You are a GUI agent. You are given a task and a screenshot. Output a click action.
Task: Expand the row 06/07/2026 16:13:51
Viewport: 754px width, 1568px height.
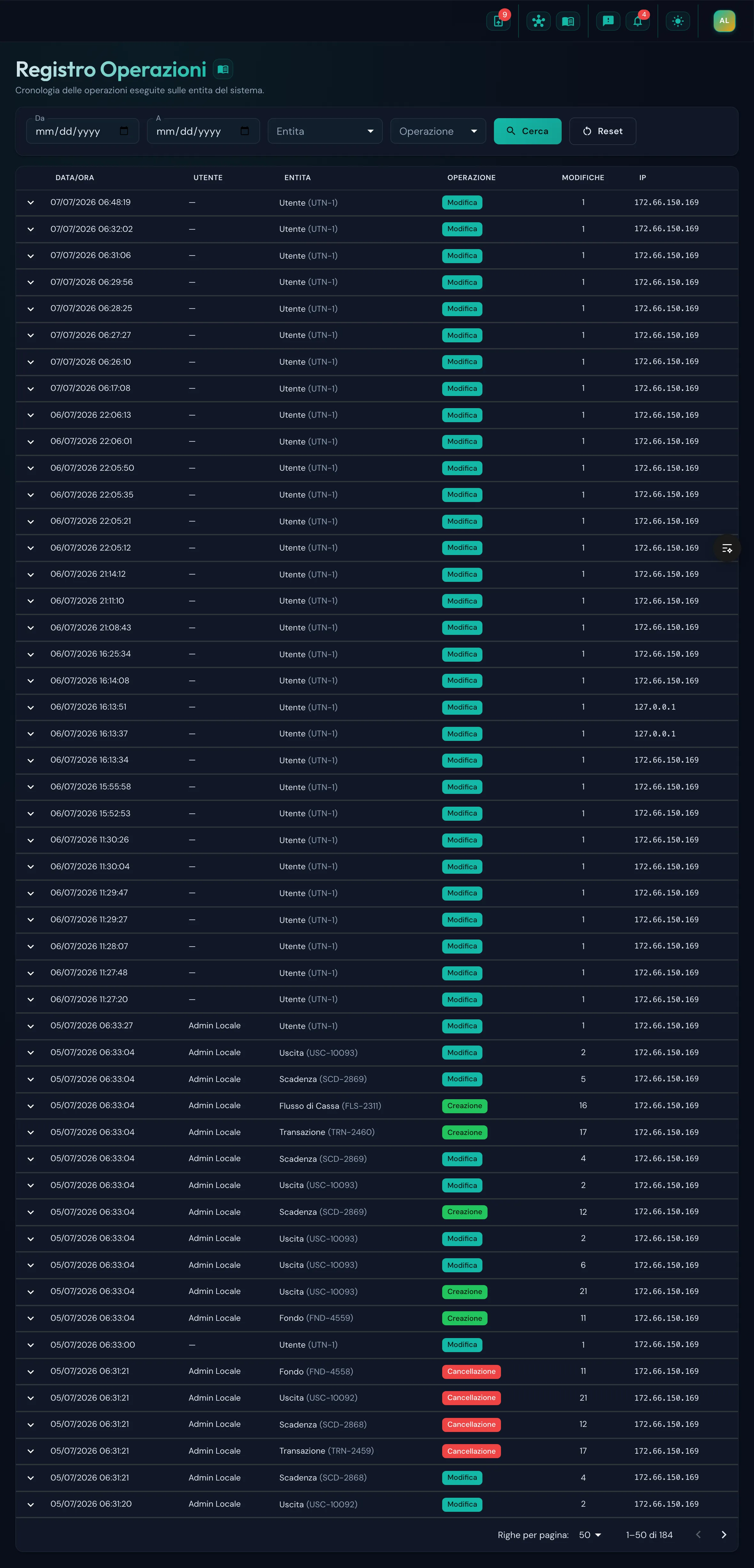coord(30,707)
